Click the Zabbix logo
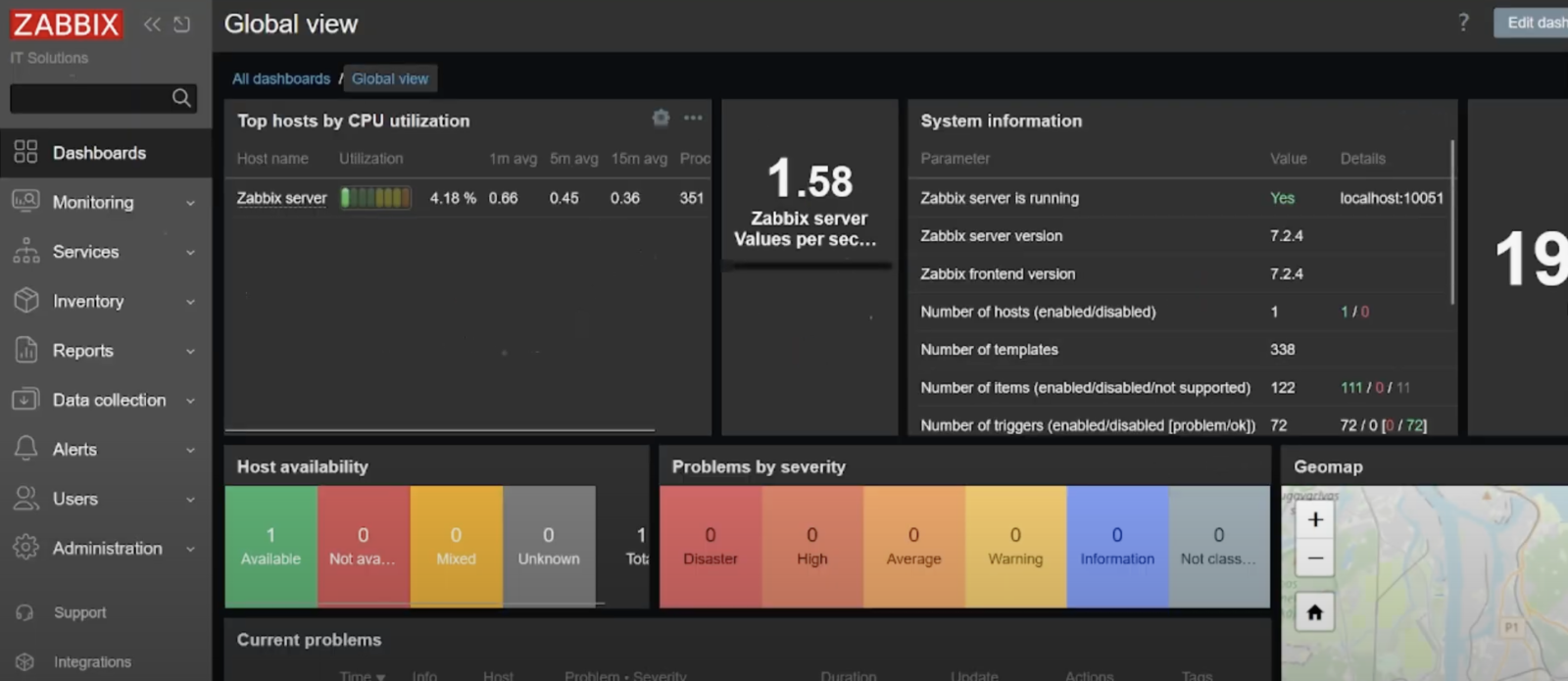 (x=67, y=24)
